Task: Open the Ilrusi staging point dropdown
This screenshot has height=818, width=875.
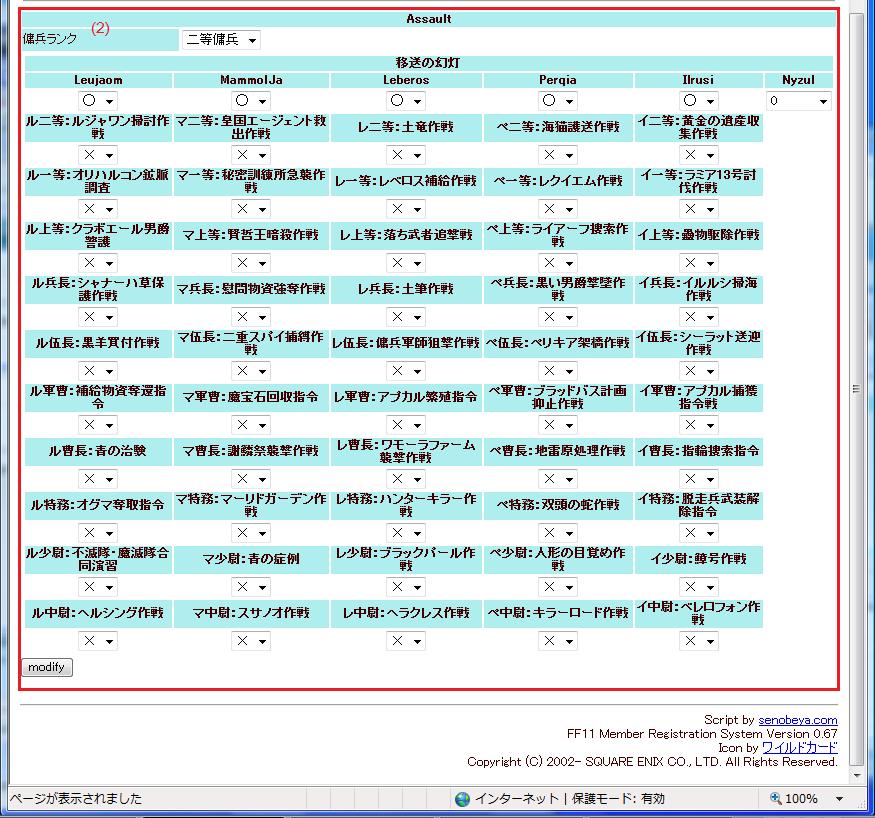Action: pyautogui.click(x=699, y=101)
